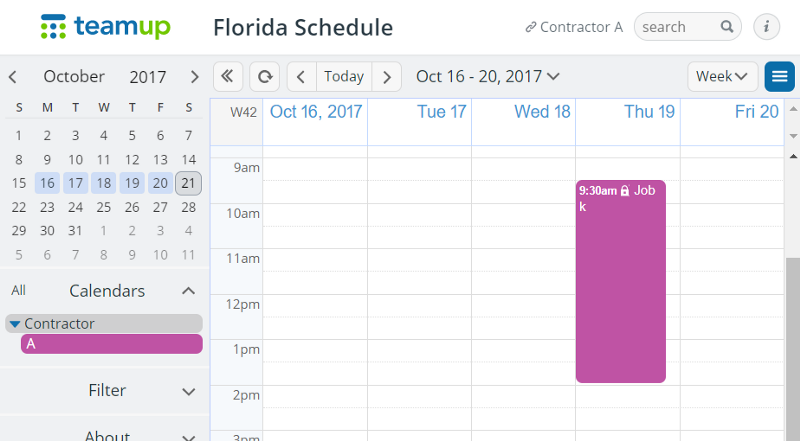Click the double-left arrow collapse sidebar icon
Image resolution: width=800 pixels, height=441 pixels.
click(228, 77)
